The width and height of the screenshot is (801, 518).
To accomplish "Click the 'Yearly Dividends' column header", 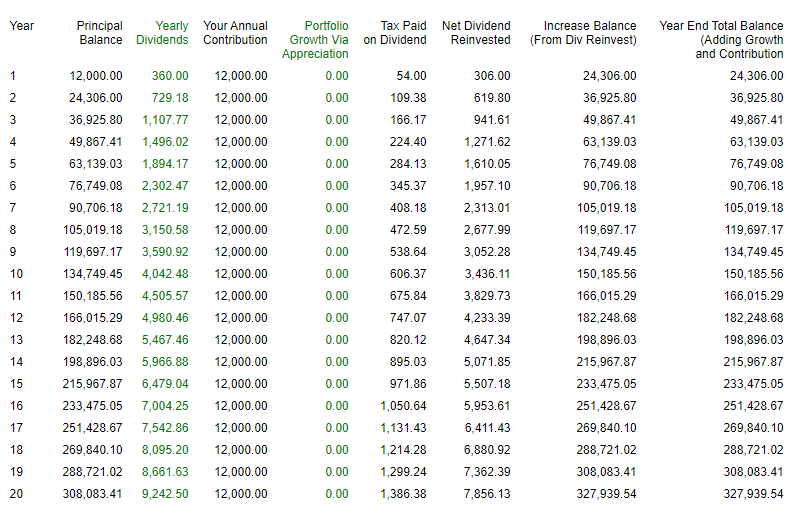I will tap(162, 33).
